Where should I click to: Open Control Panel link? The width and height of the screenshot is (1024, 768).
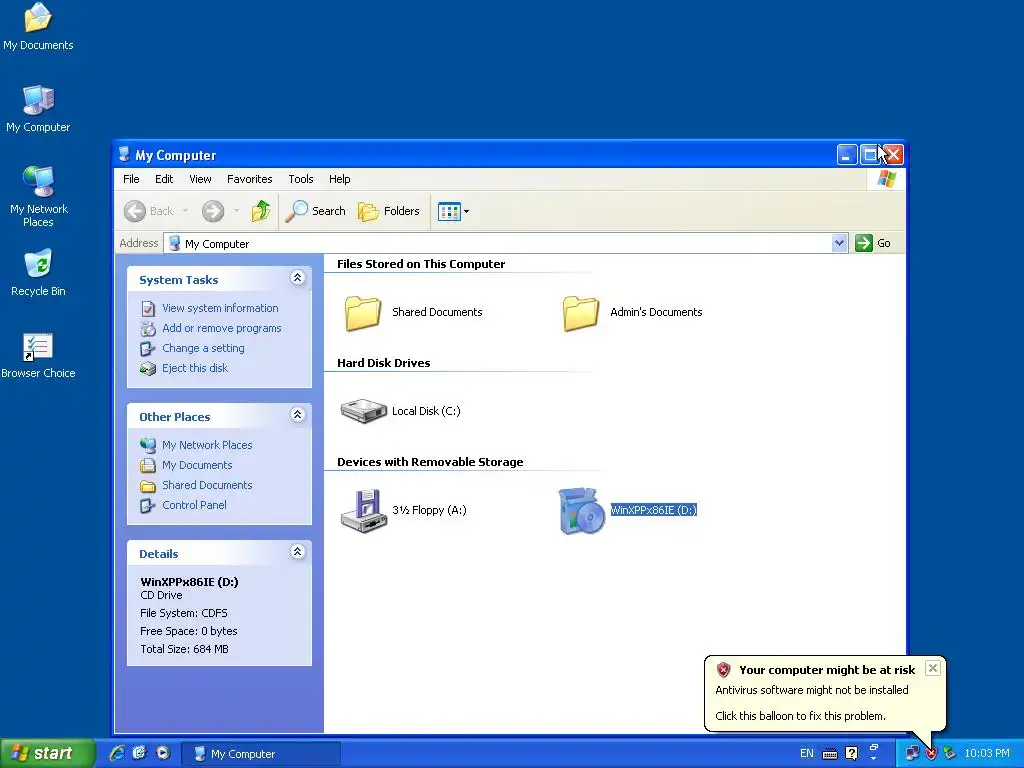coord(194,505)
